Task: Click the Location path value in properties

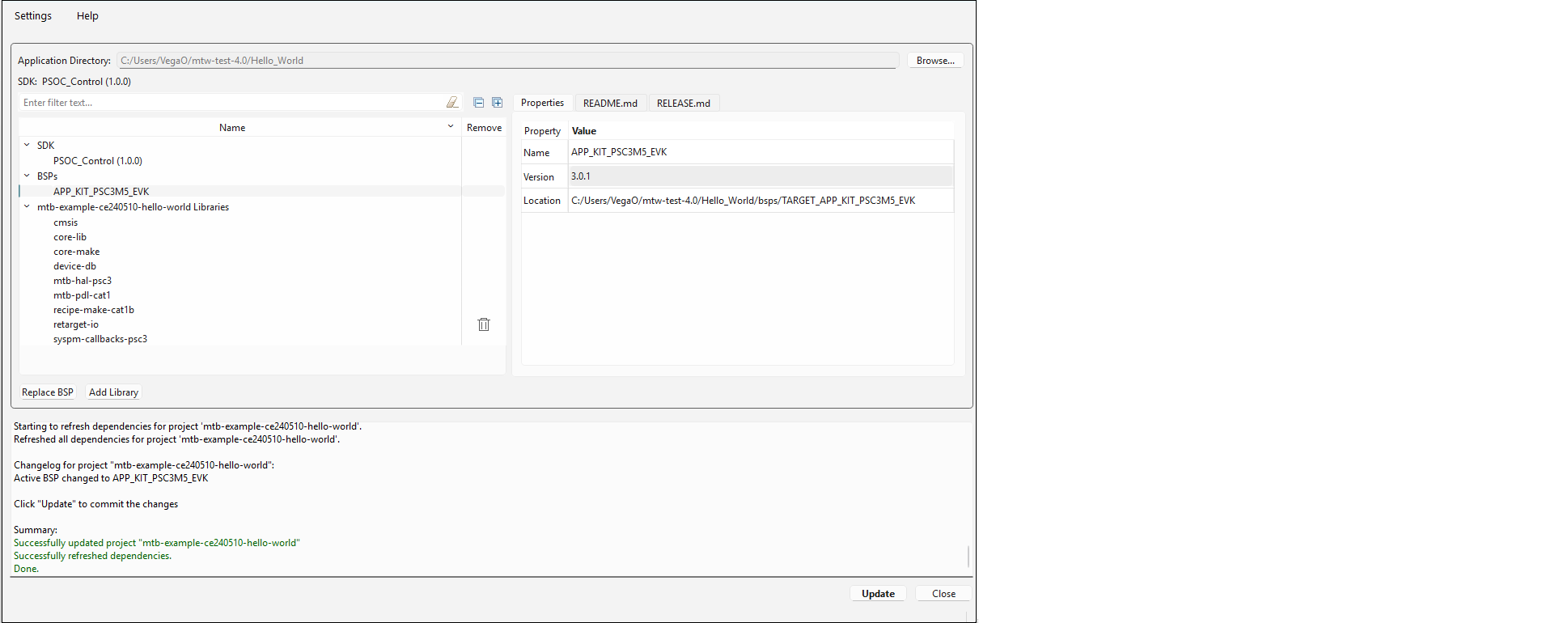Action: click(761, 201)
